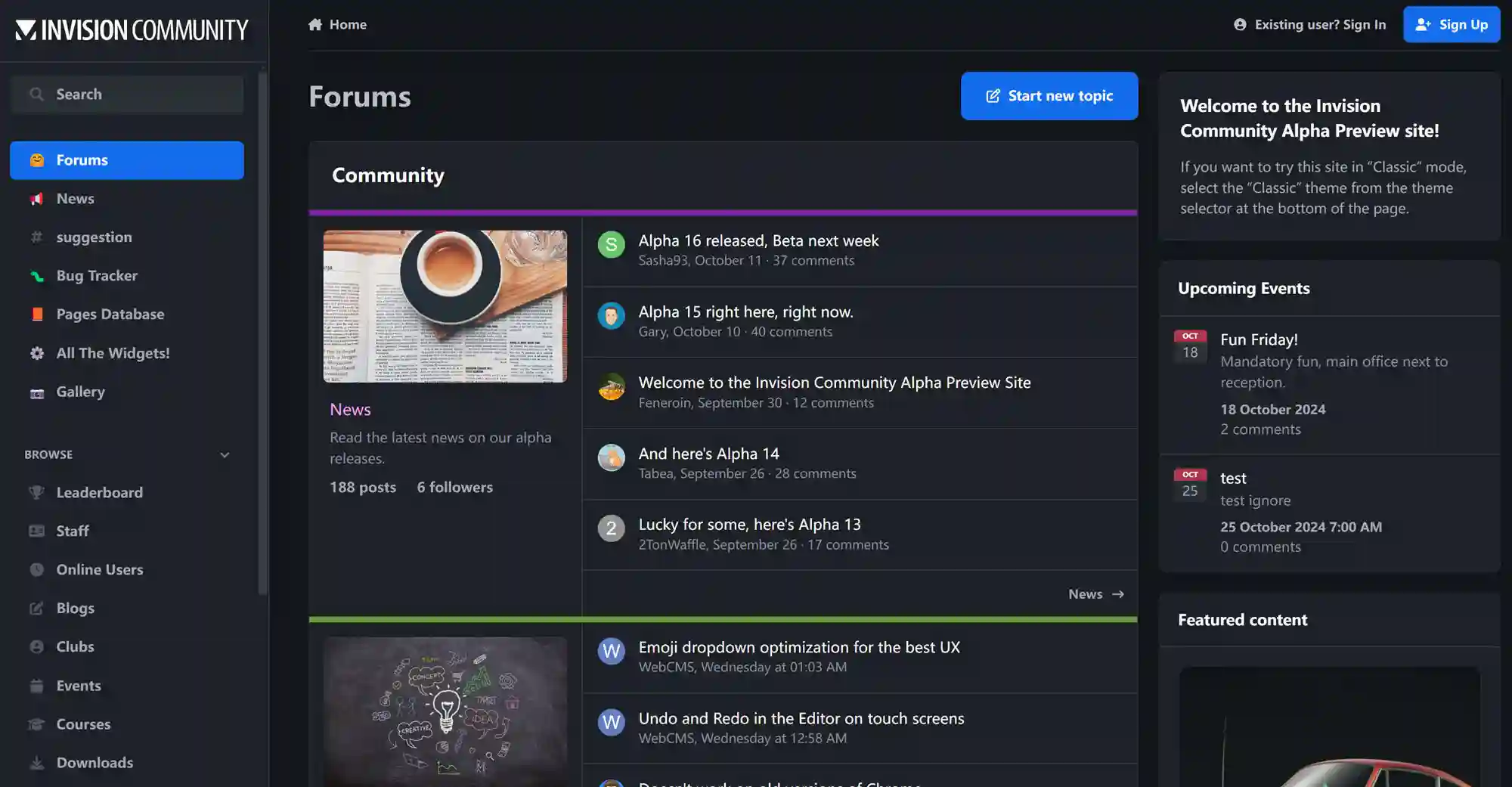The height and width of the screenshot is (787, 1512).
Task: Open Gallery in the sidebar menu
Action: coord(127,392)
